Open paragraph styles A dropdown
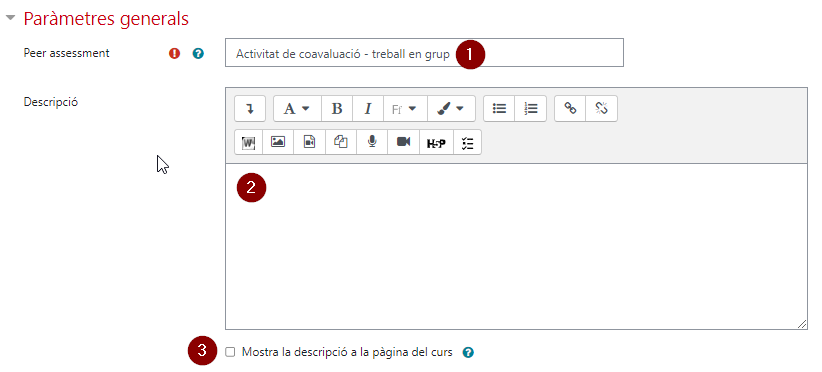822x372 pixels. (297, 108)
